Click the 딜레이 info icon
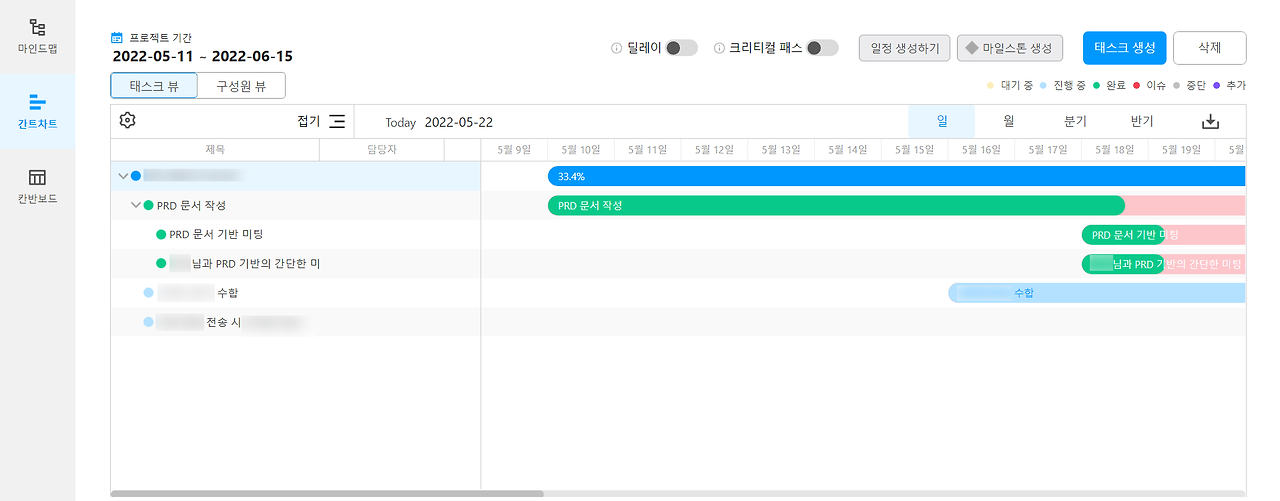Screen dimensions: 1280x501 click(x=617, y=48)
